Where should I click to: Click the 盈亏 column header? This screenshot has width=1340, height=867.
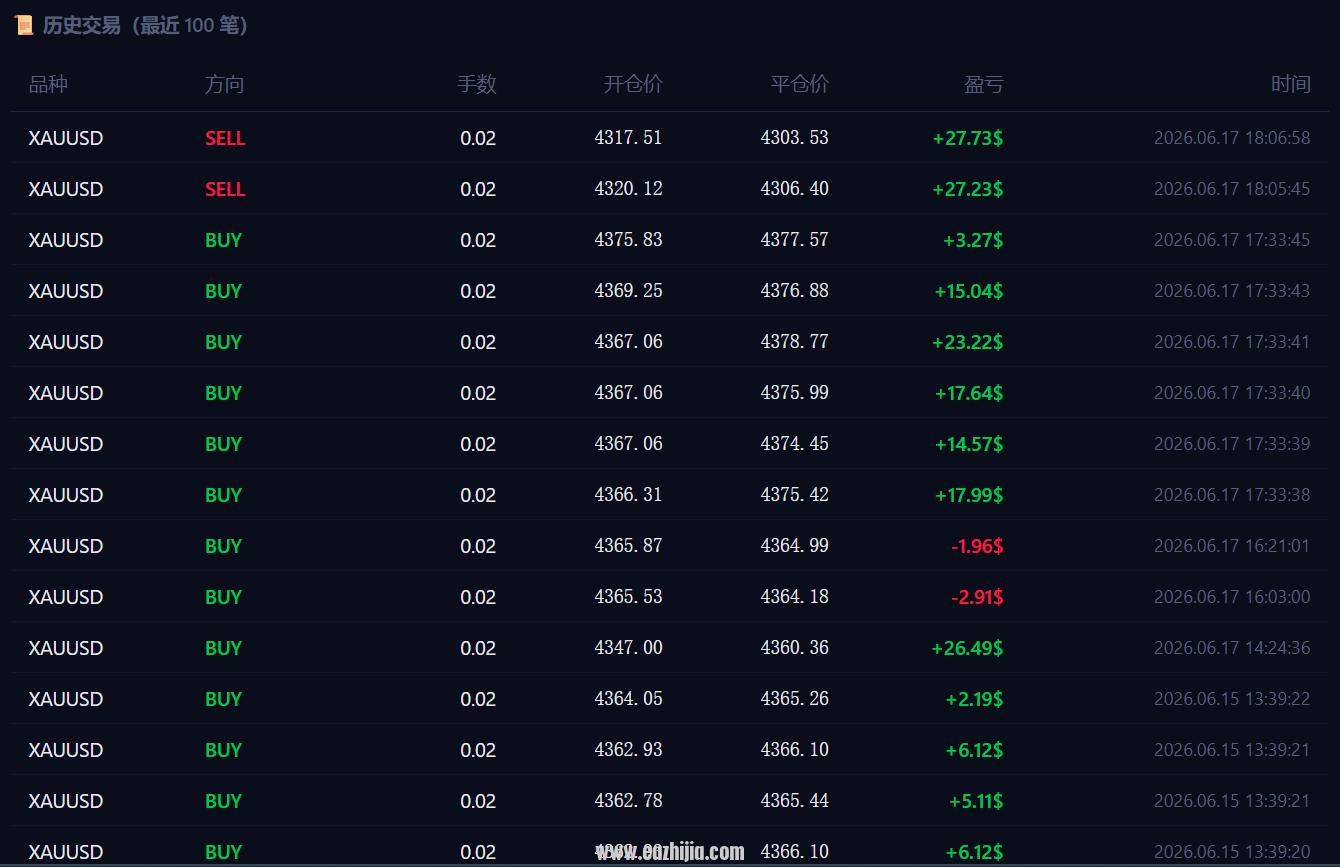[x=984, y=84]
